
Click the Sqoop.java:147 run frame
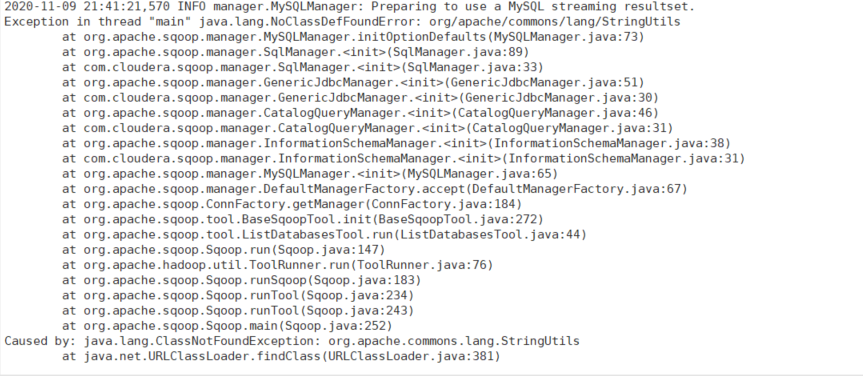click(x=223, y=250)
